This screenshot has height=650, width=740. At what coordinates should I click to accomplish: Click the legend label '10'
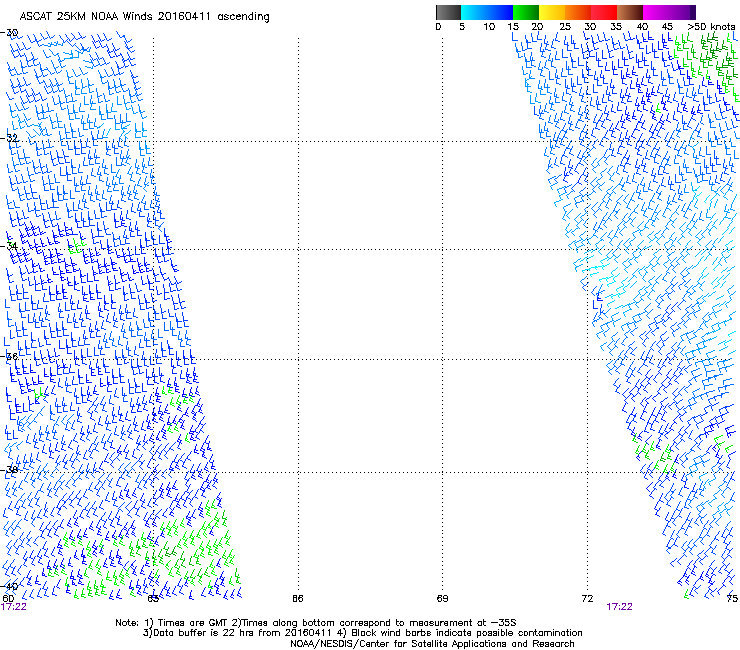[x=489, y=27]
